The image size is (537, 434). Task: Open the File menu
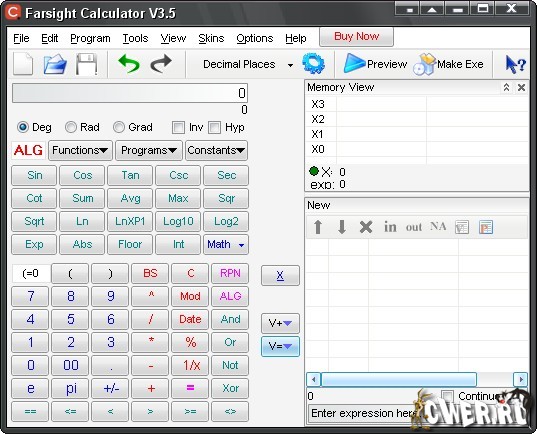pos(21,38)
